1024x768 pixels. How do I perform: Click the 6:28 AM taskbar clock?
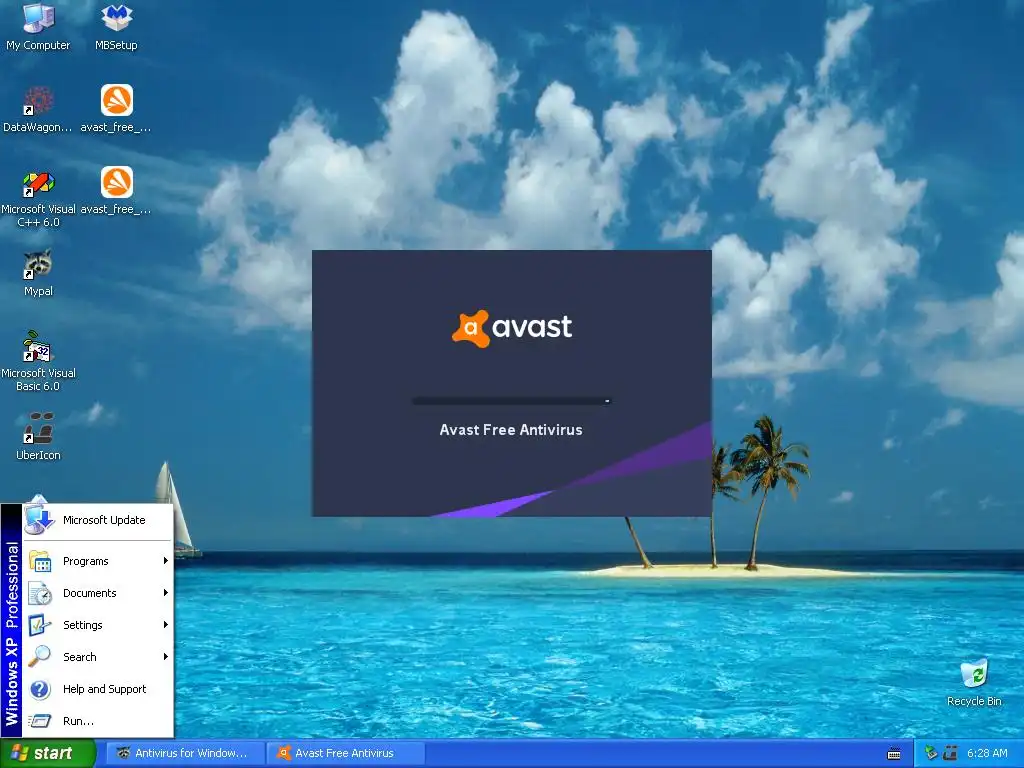click(987, 754)
